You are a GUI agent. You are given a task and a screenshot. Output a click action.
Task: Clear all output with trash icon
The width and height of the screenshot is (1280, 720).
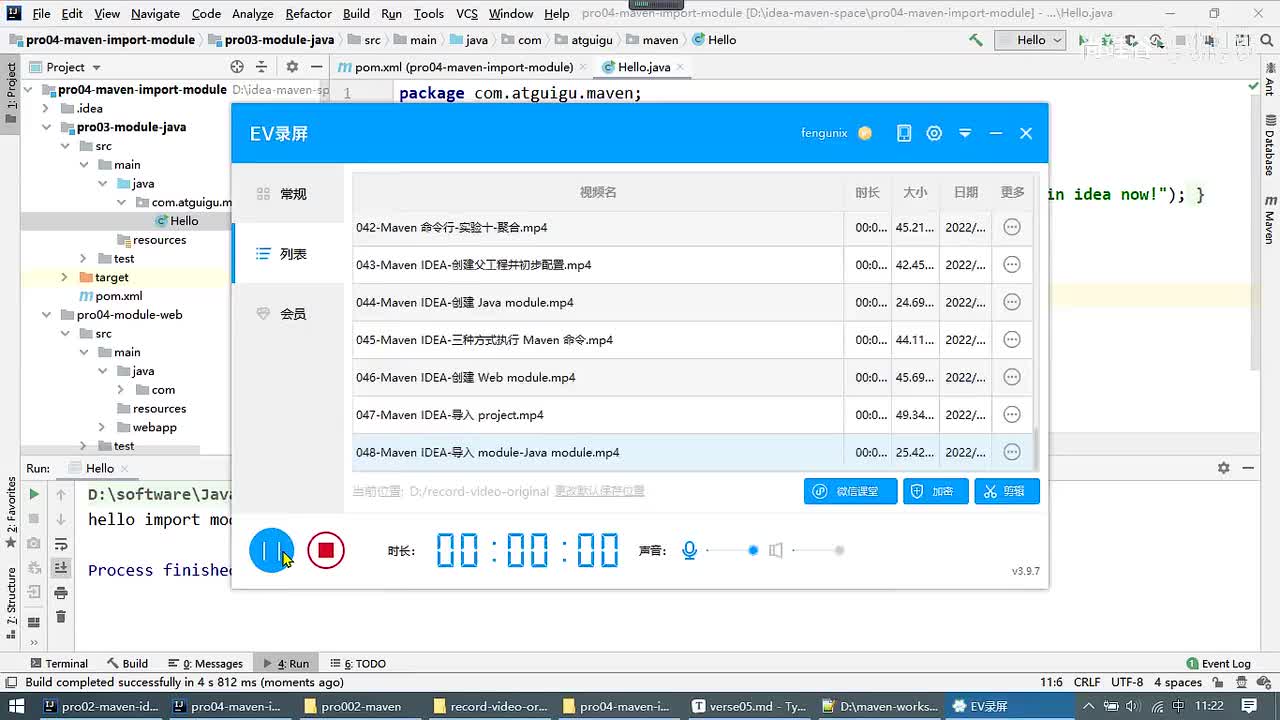tap(61, 617)
